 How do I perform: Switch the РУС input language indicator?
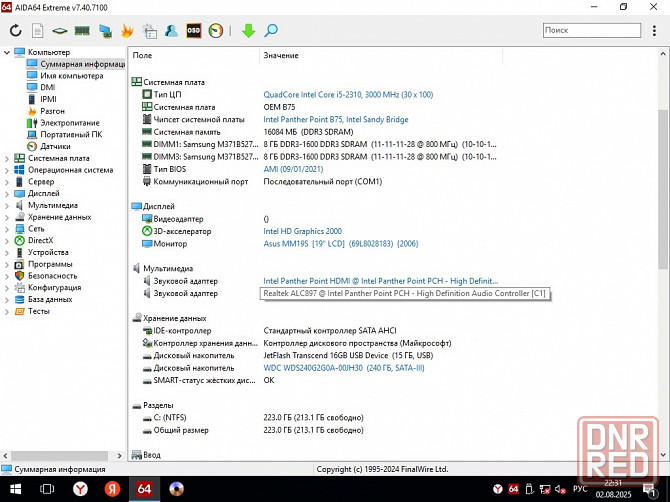(x=580, y=489)
